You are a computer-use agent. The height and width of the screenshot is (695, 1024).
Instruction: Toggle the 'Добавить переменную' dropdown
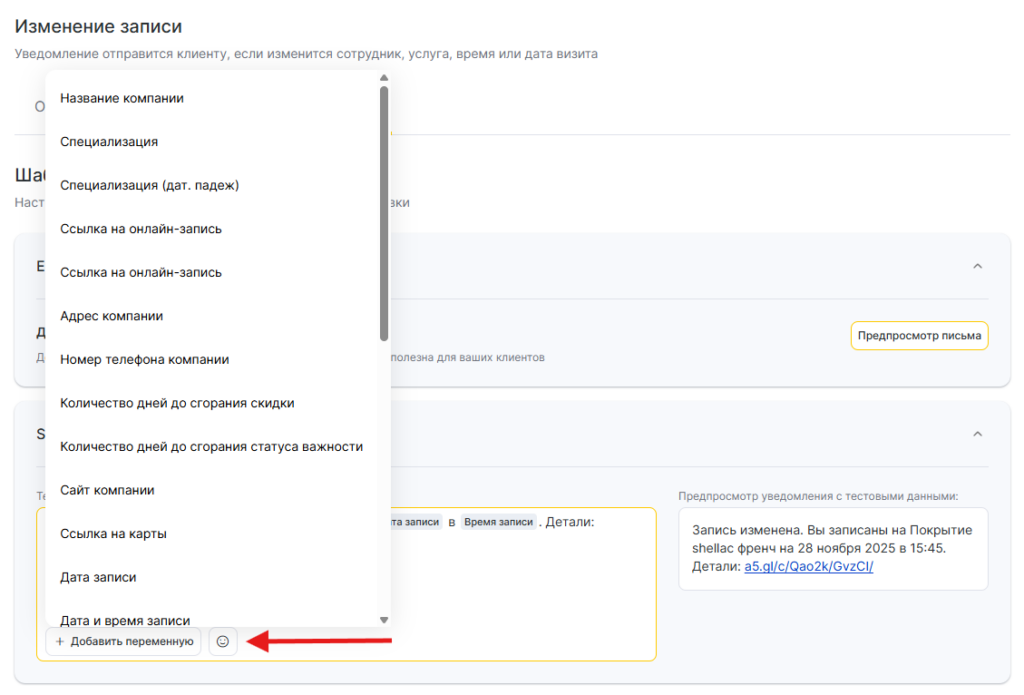pyautogui.click(x=124, y=641)
